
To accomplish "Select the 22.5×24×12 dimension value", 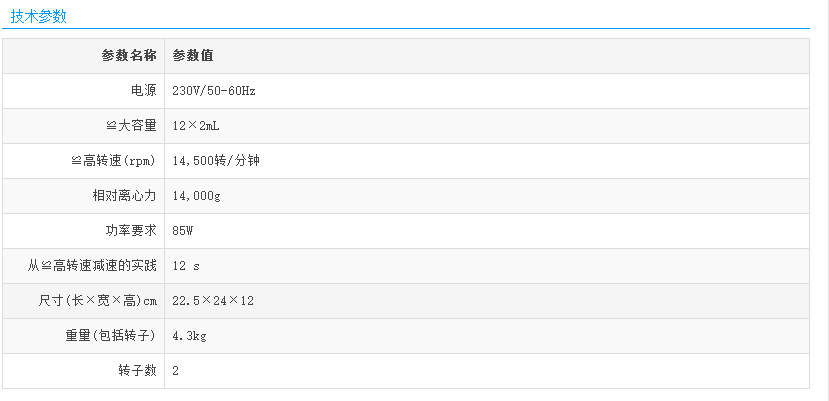I will (213, 301).
